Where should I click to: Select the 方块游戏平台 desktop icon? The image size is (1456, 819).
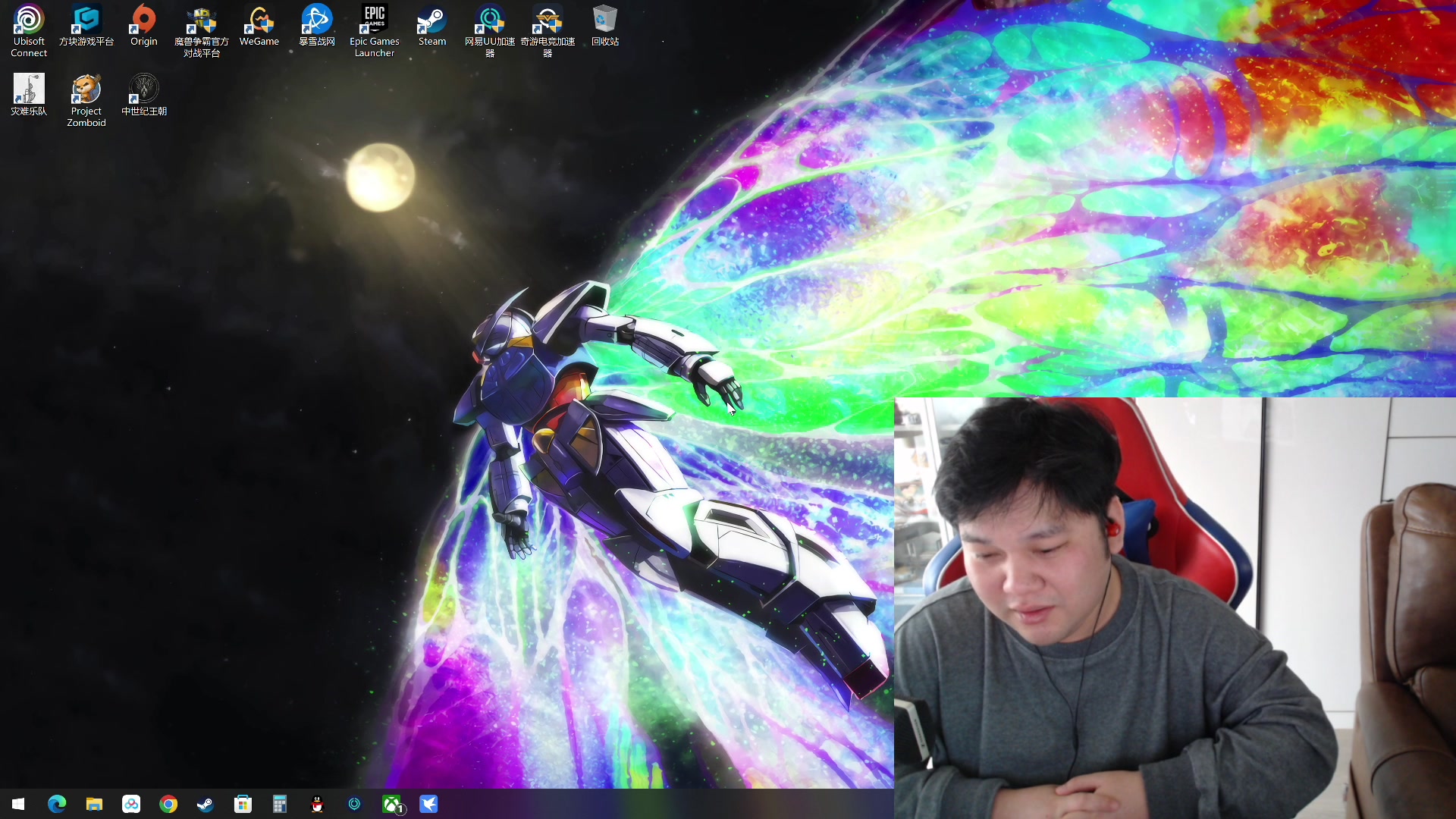[86, 25]
